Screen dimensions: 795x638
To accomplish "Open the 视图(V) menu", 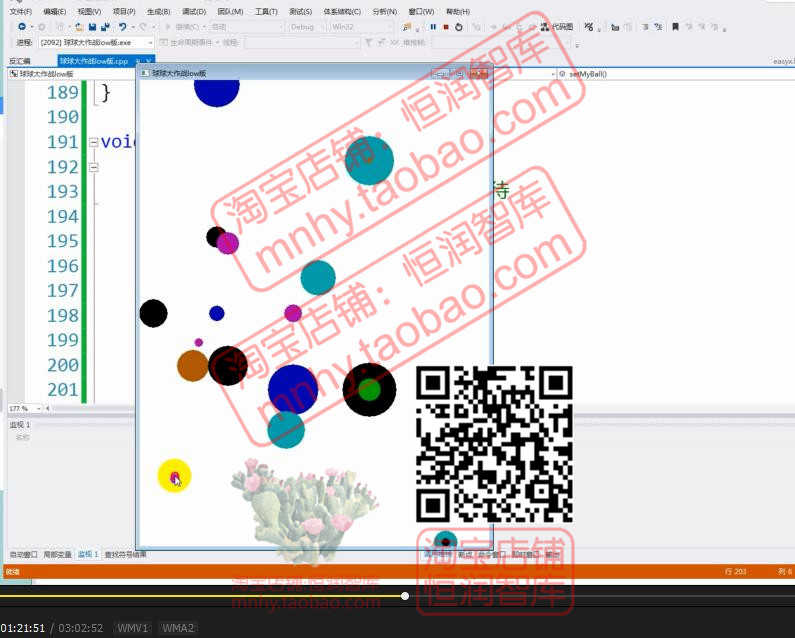I will pos(89,11).
